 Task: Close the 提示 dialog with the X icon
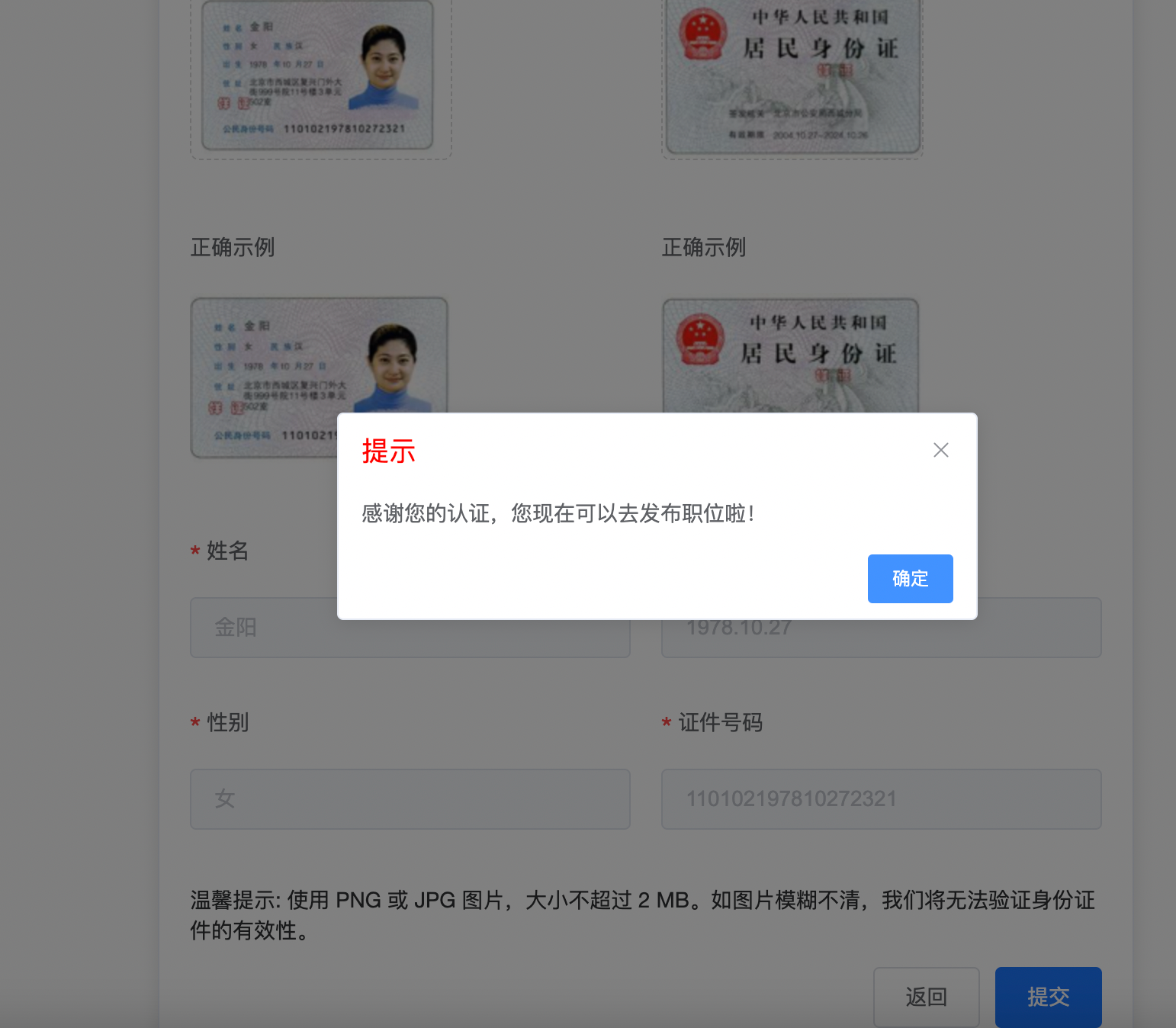(941, 450)
